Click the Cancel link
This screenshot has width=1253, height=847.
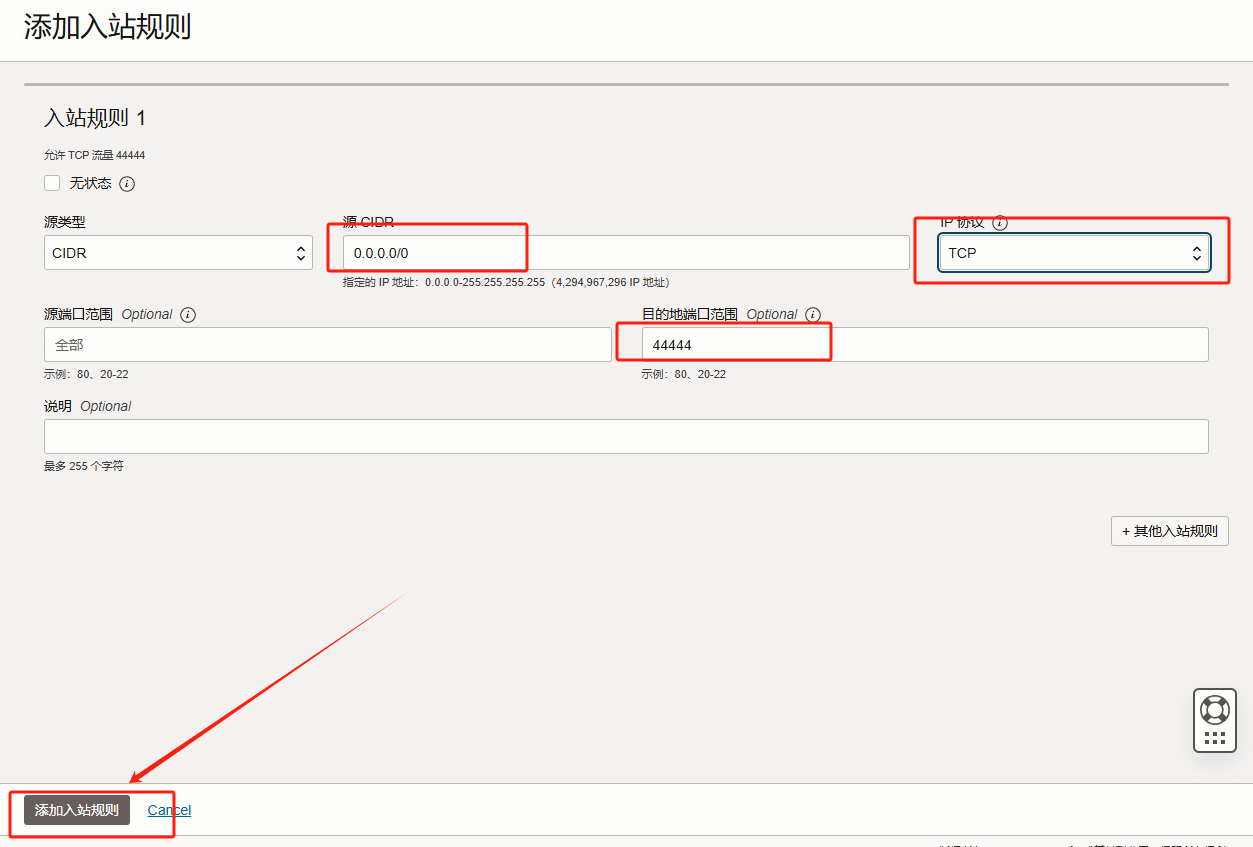[x=169, y=810]
